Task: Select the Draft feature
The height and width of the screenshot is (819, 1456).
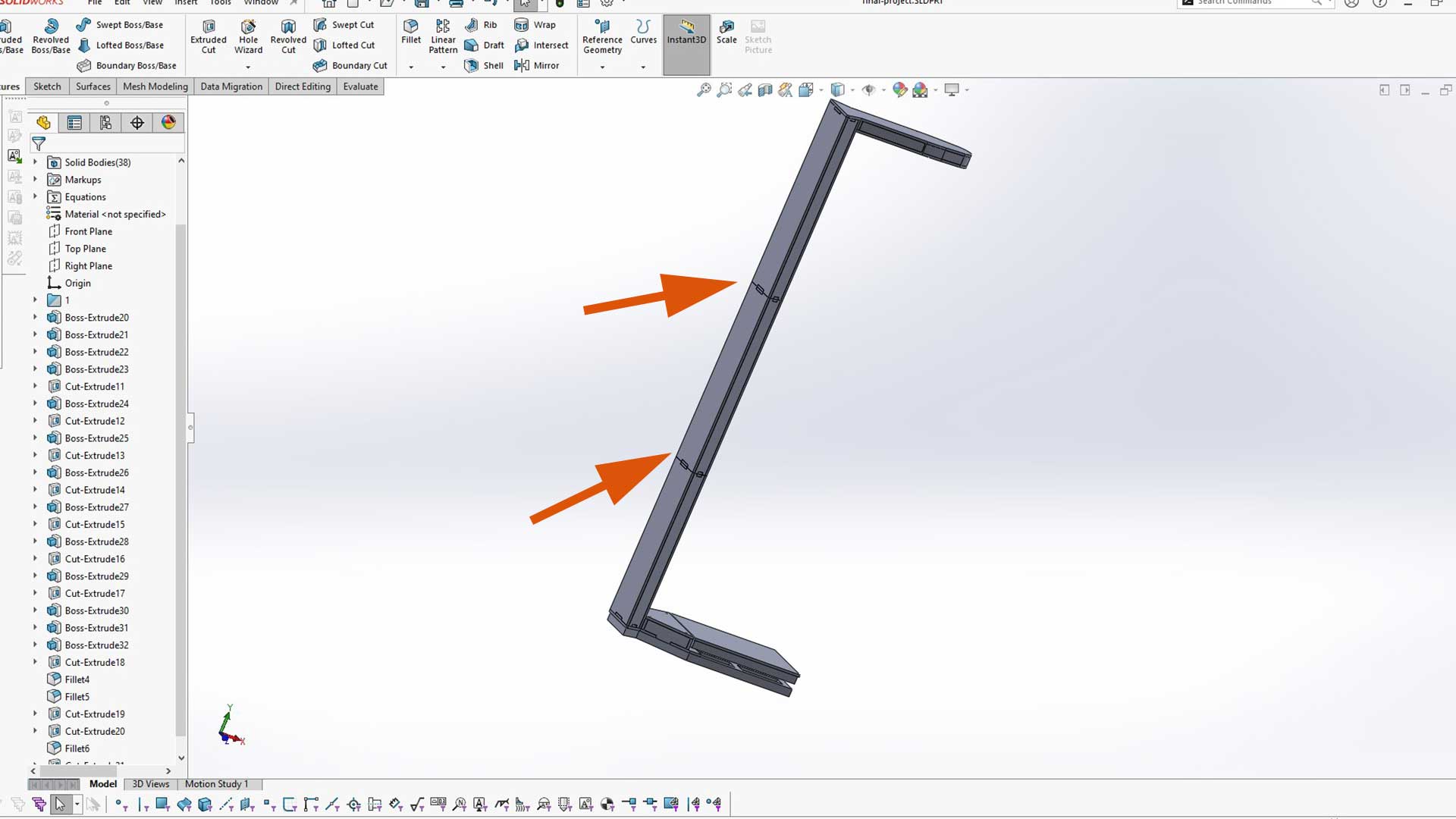Action: pyautogui.click(x=485, y=45)
